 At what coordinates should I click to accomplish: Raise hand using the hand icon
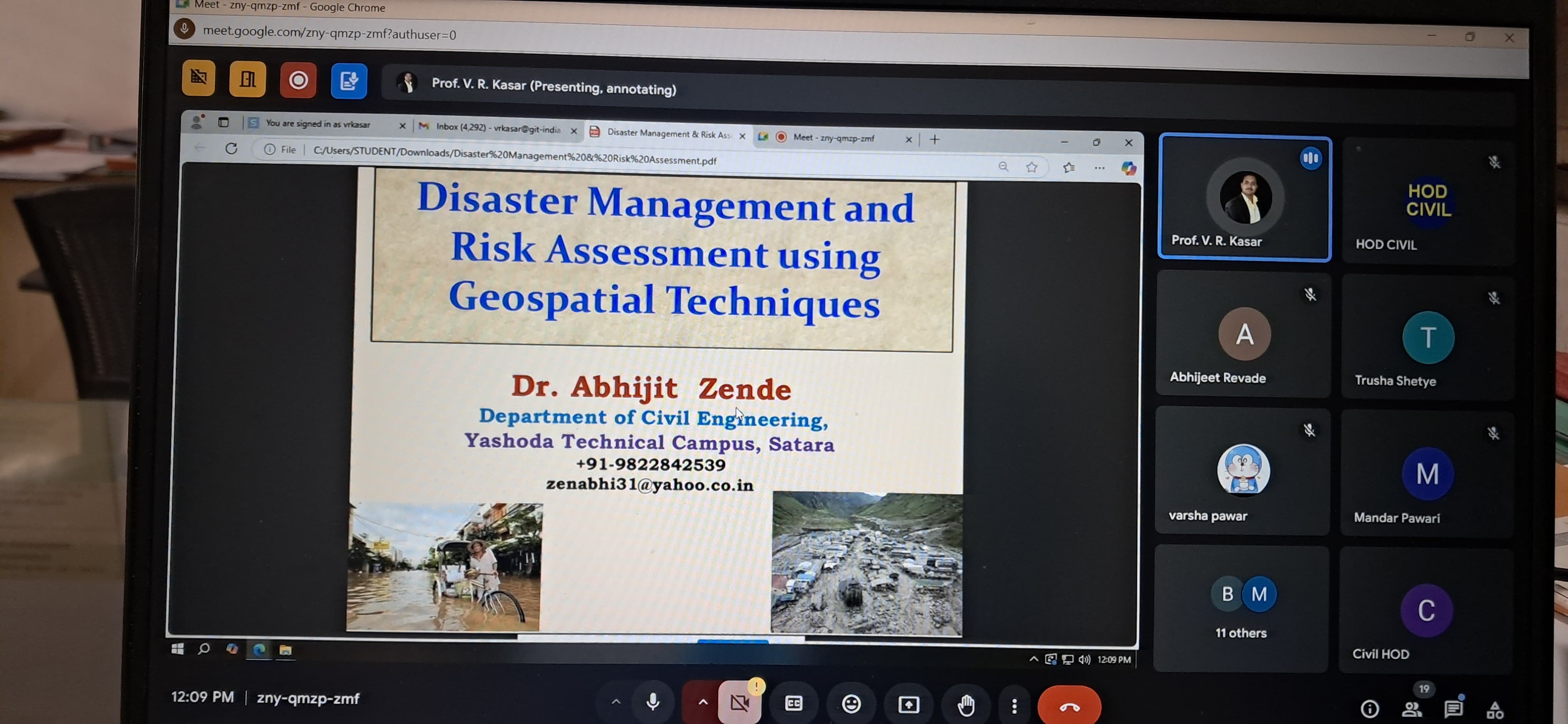(x=966, y=706)
